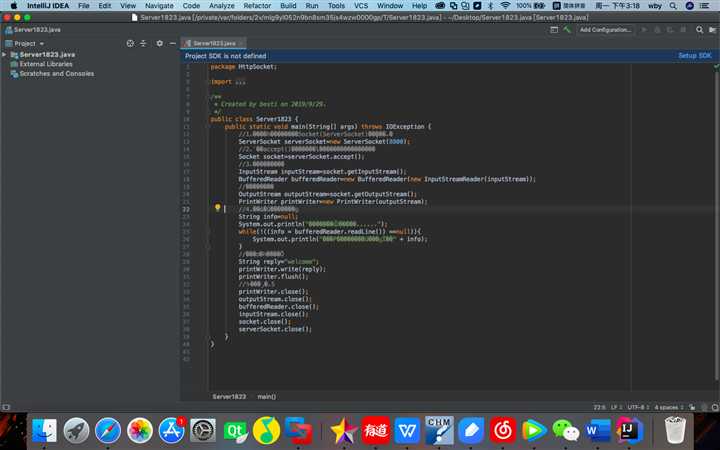Open App Store from the Dock
720x450 pixels.
(x=171, y=431)
